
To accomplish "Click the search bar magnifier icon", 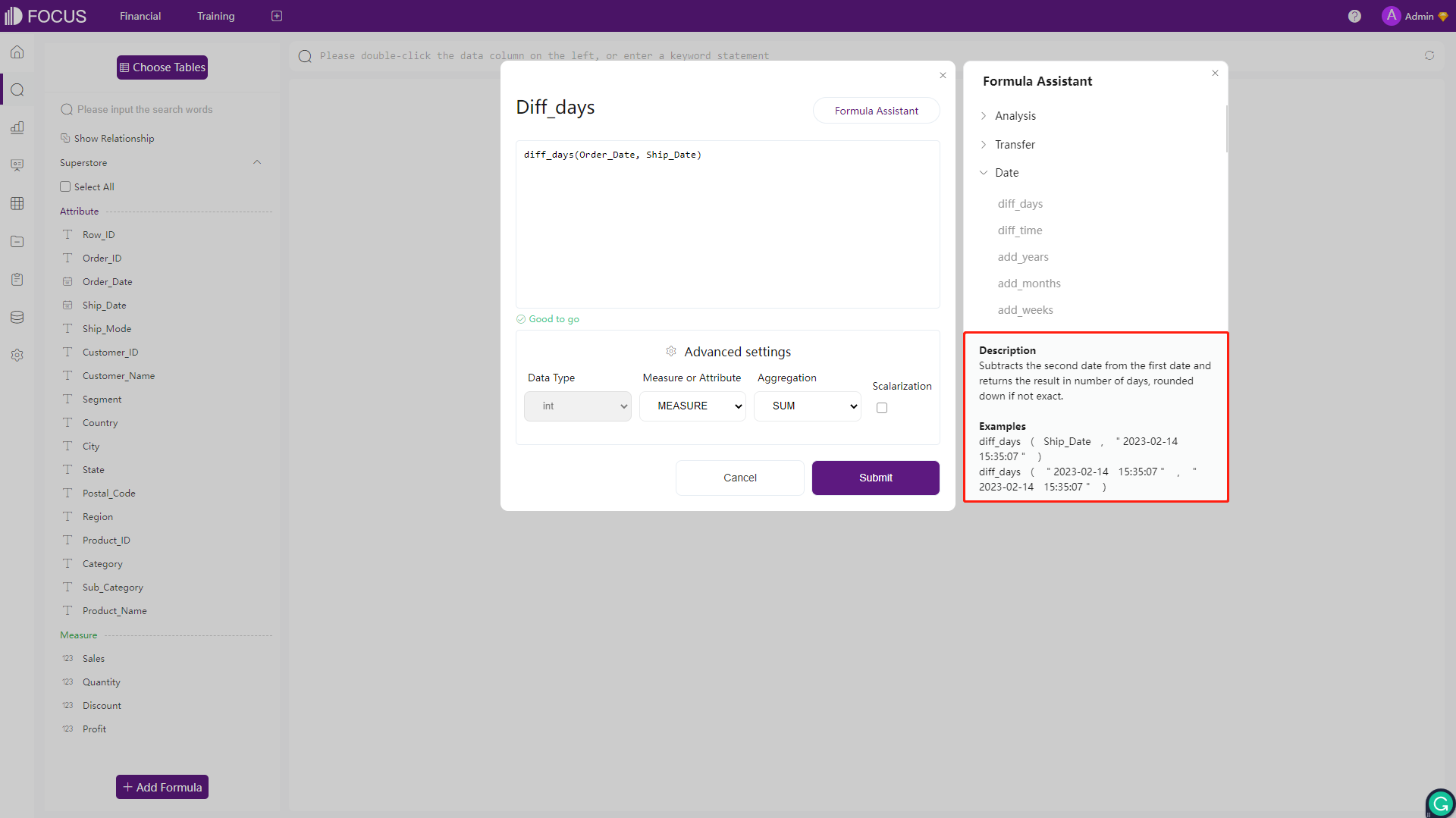I will tap(305, 56).
